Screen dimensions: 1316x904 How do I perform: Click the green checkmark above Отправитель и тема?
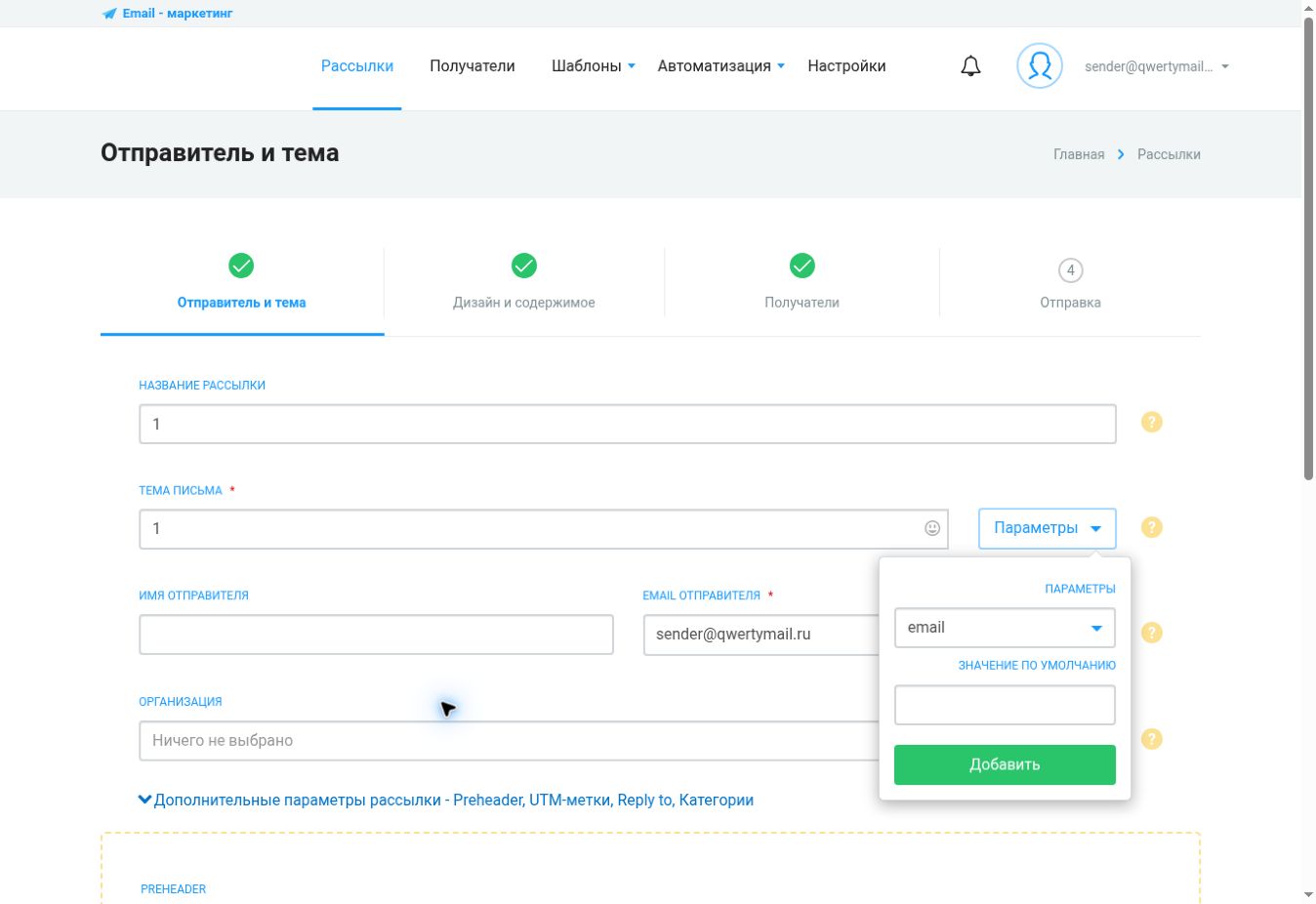(241, 266)
